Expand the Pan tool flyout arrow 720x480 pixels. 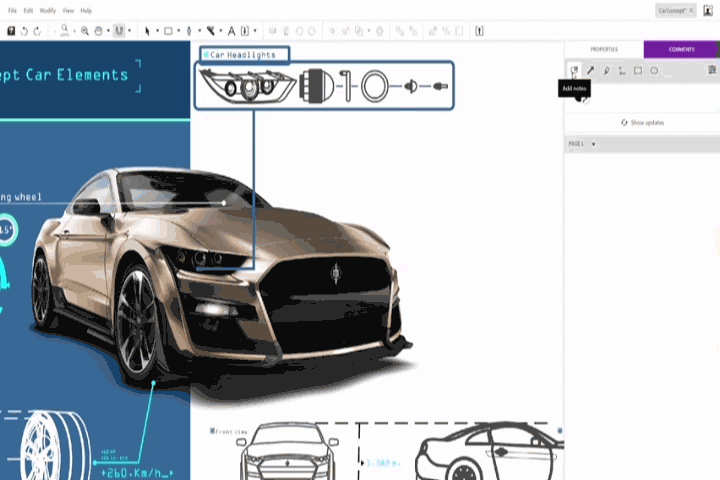pos(108,31)
